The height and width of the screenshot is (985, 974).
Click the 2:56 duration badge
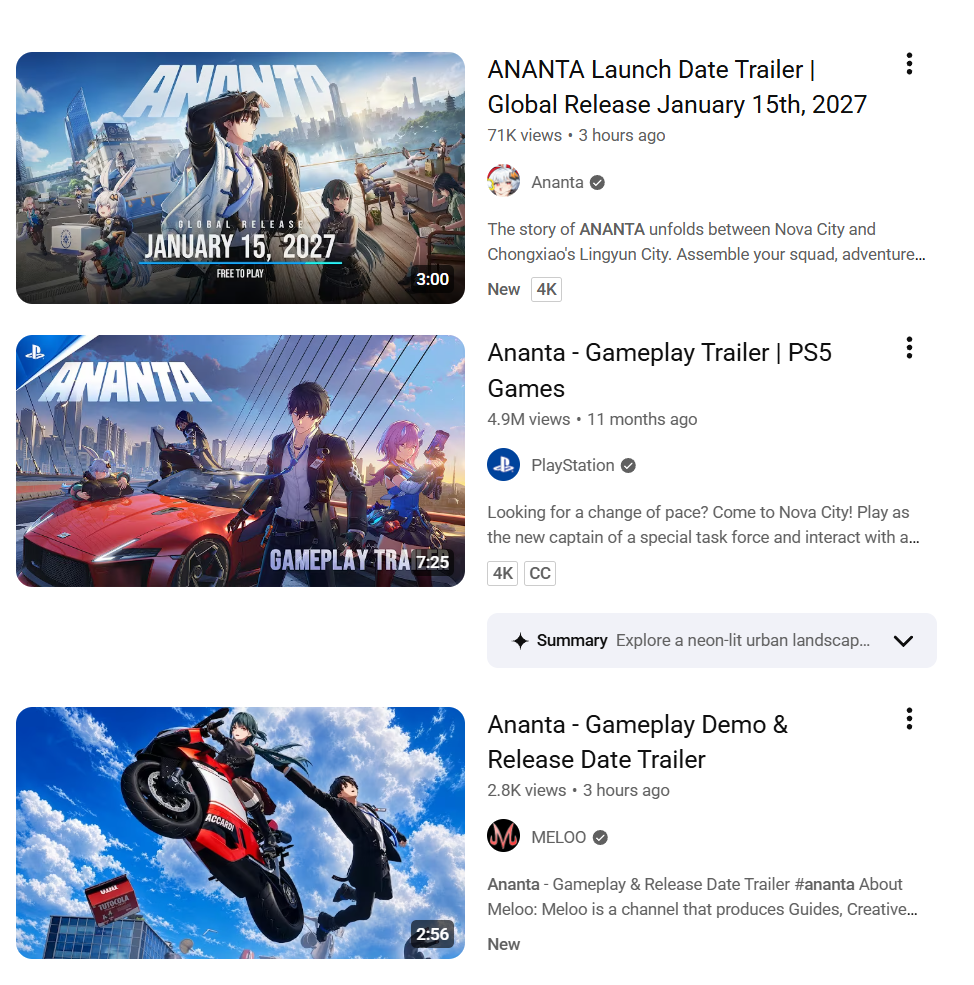pos(432,934)
